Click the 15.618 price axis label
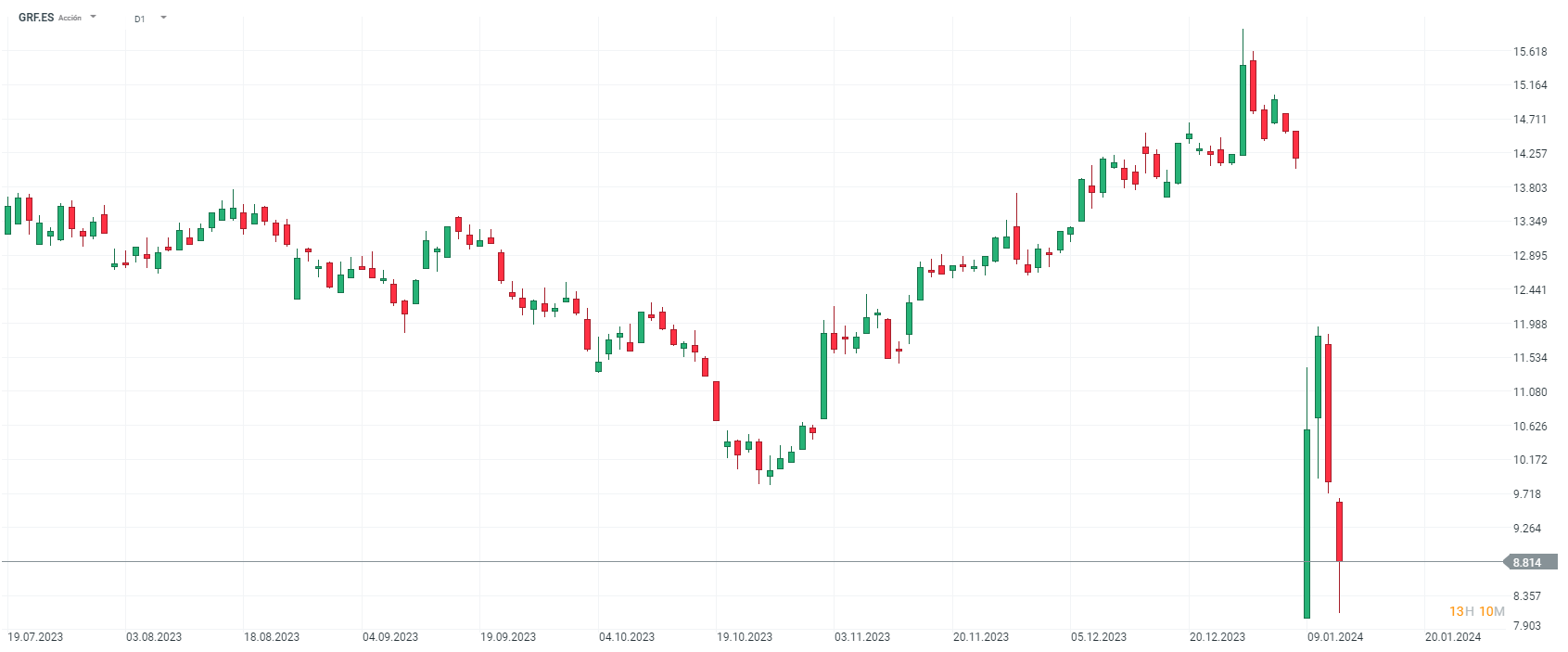Screen dimensions: 1568x652 1530,52
